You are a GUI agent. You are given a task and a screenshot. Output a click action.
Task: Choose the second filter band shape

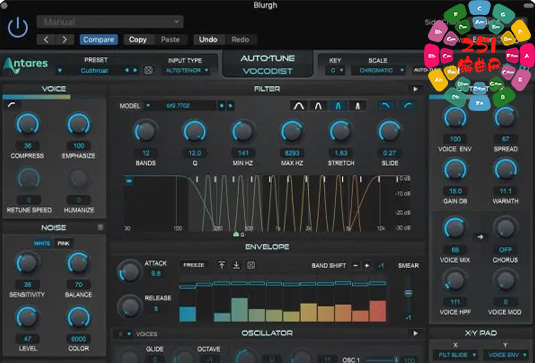(x=318, y=106)
